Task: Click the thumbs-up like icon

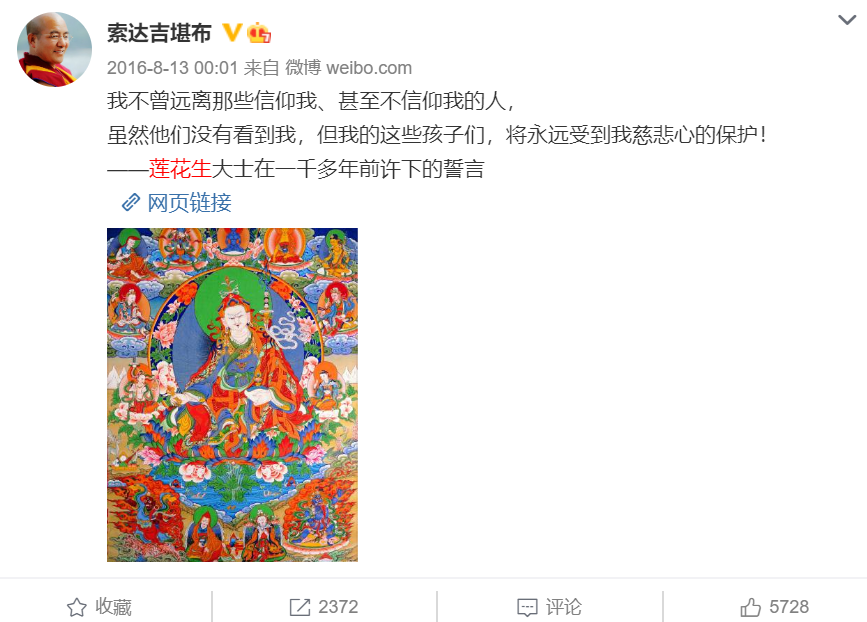Action: click(750, 607)
